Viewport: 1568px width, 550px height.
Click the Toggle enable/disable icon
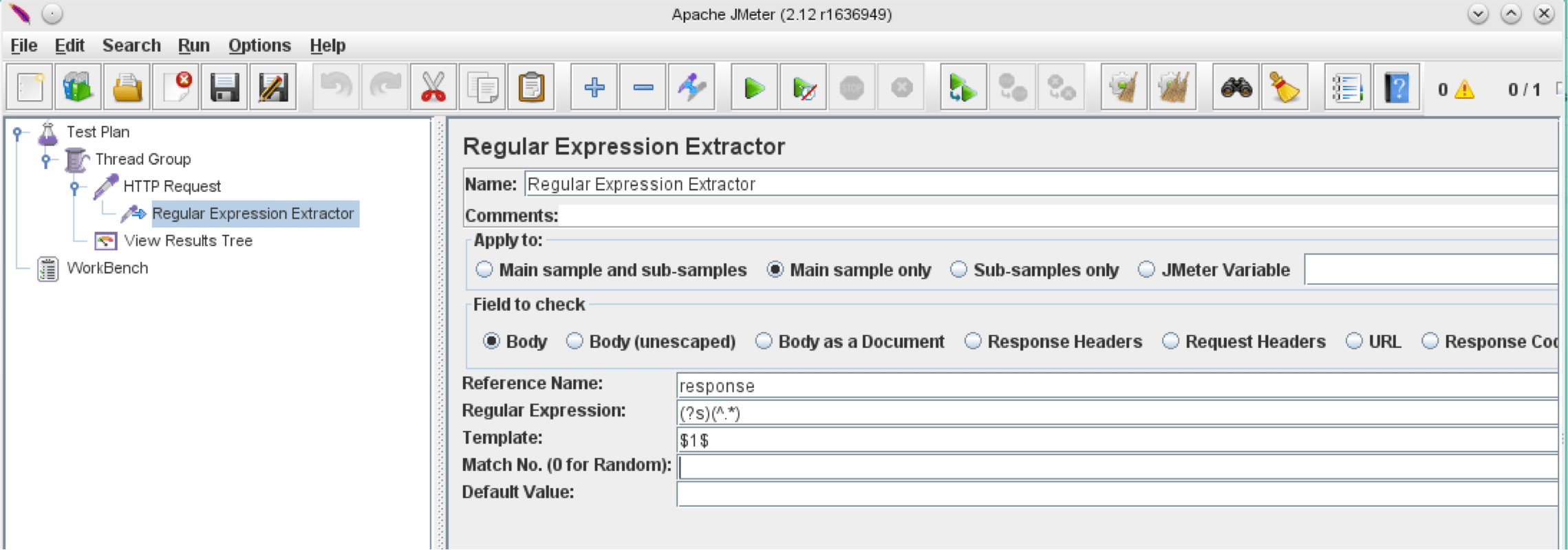691,88
